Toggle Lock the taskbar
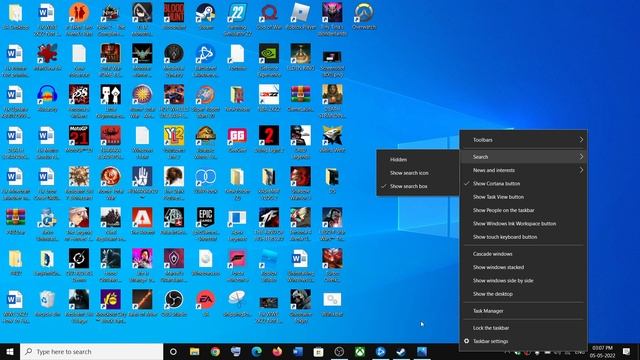640x360 pixels. point(524,328)
